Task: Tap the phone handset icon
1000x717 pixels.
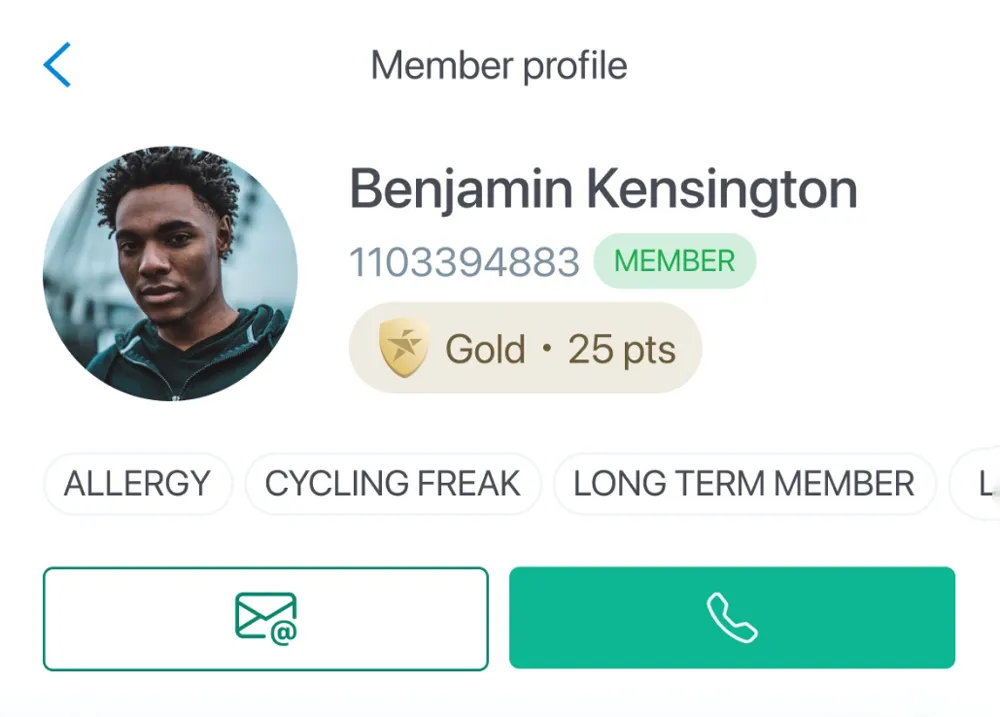Action: 732,618
